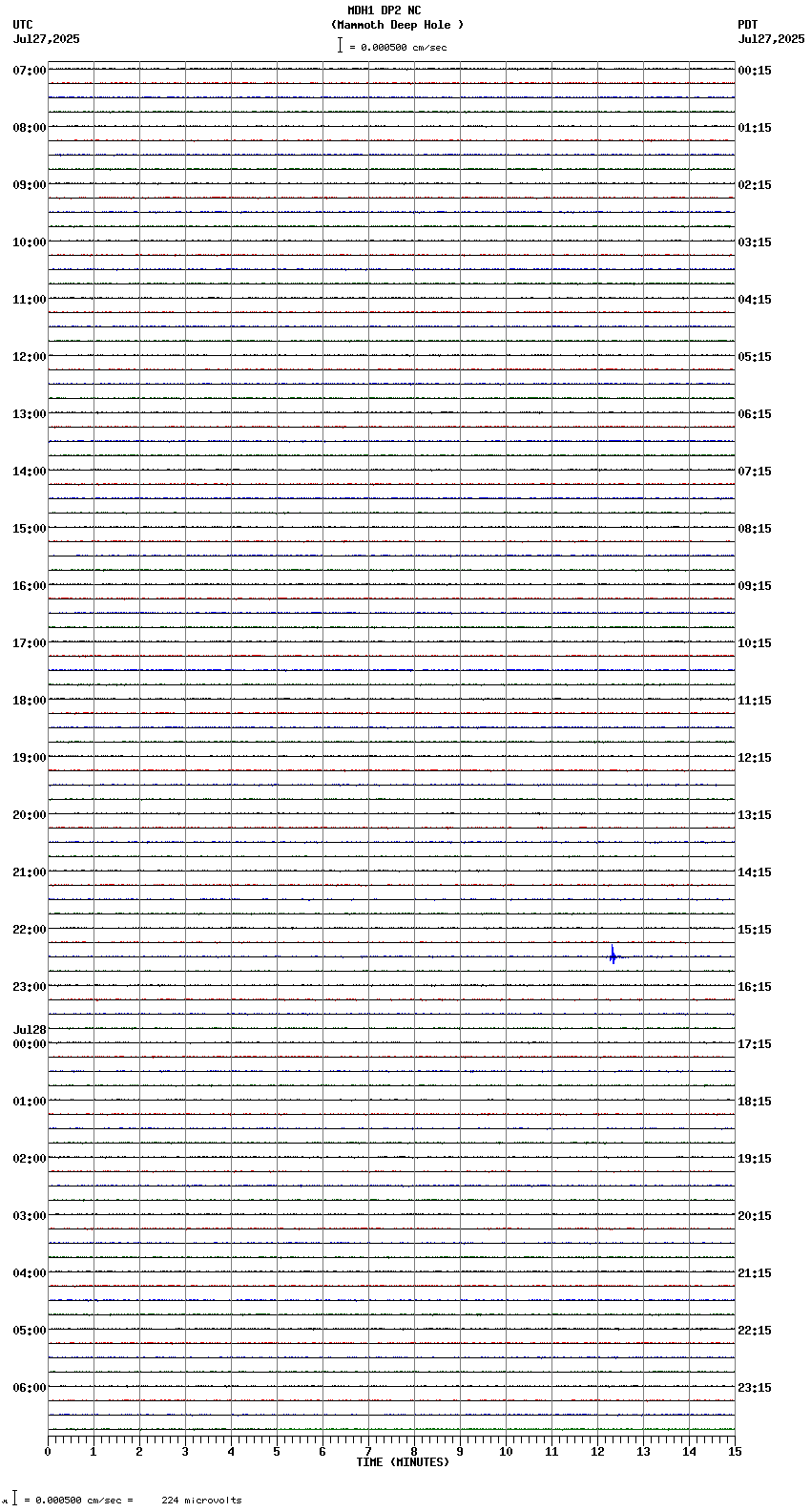Click the TIME (MINUTES) axis title
Screen dimensions: 811x1512
(x=403, y=1462)
